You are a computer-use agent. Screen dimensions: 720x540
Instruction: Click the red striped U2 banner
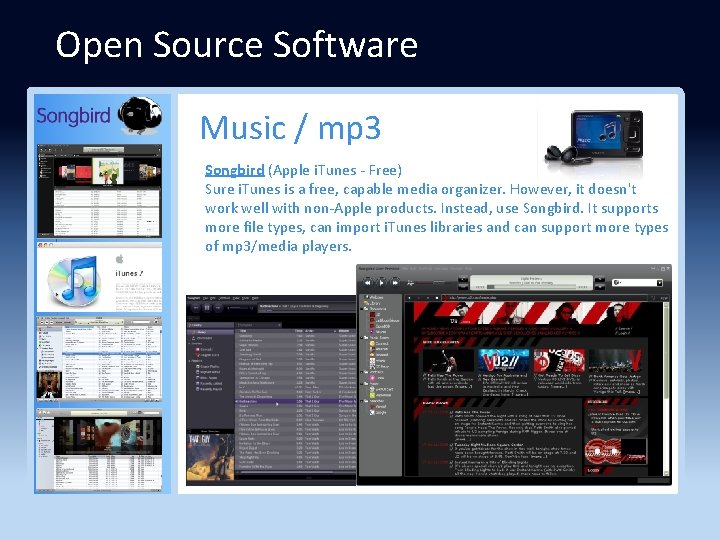coord(524,313)
